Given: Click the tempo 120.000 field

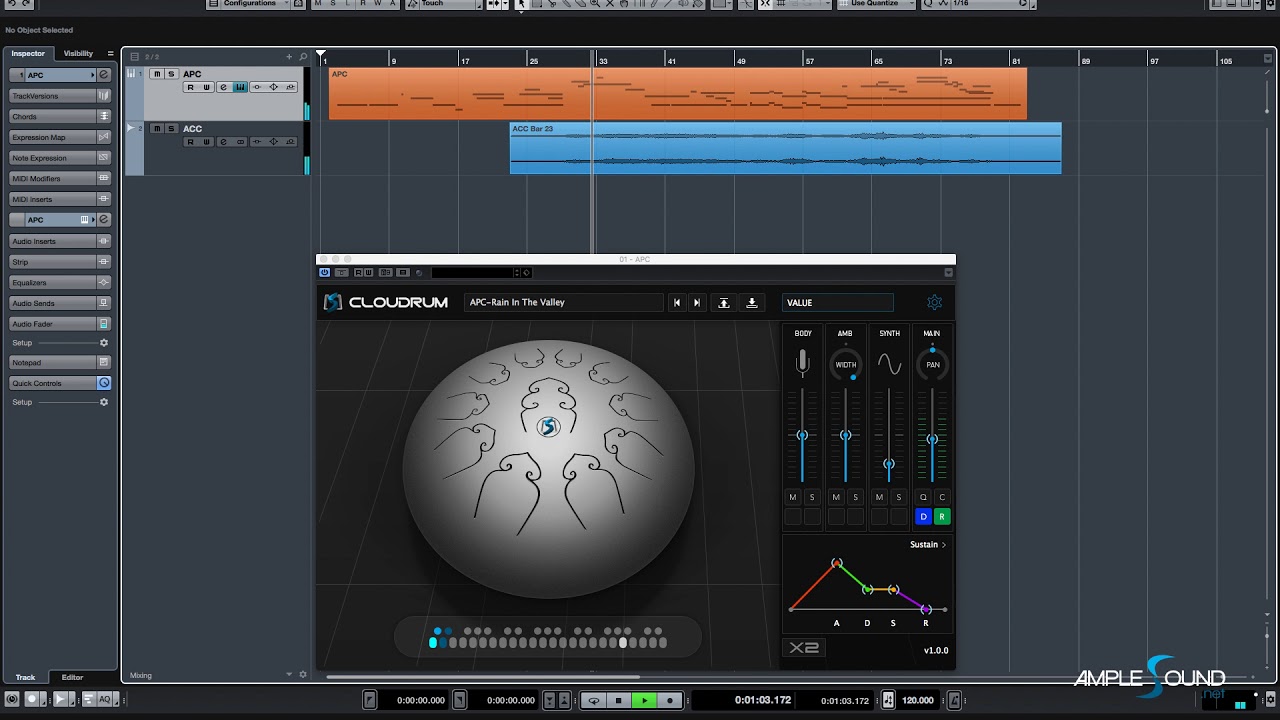Looking at the screenshot, I should tap(918, 700).
